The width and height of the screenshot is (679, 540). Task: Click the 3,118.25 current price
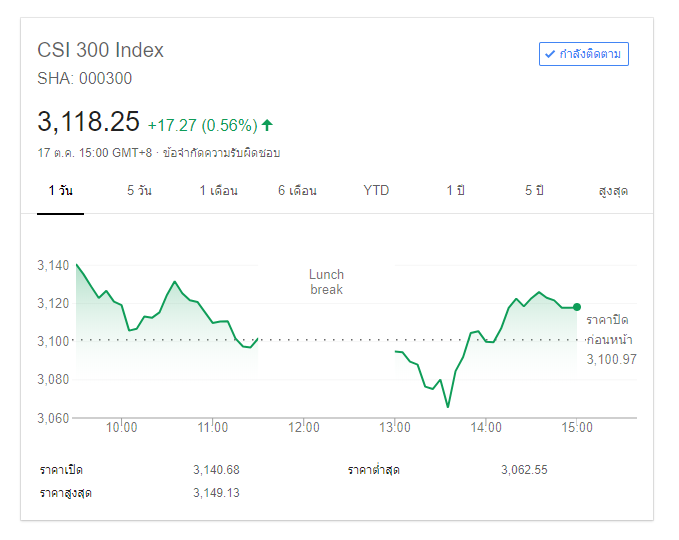point(88,122)
